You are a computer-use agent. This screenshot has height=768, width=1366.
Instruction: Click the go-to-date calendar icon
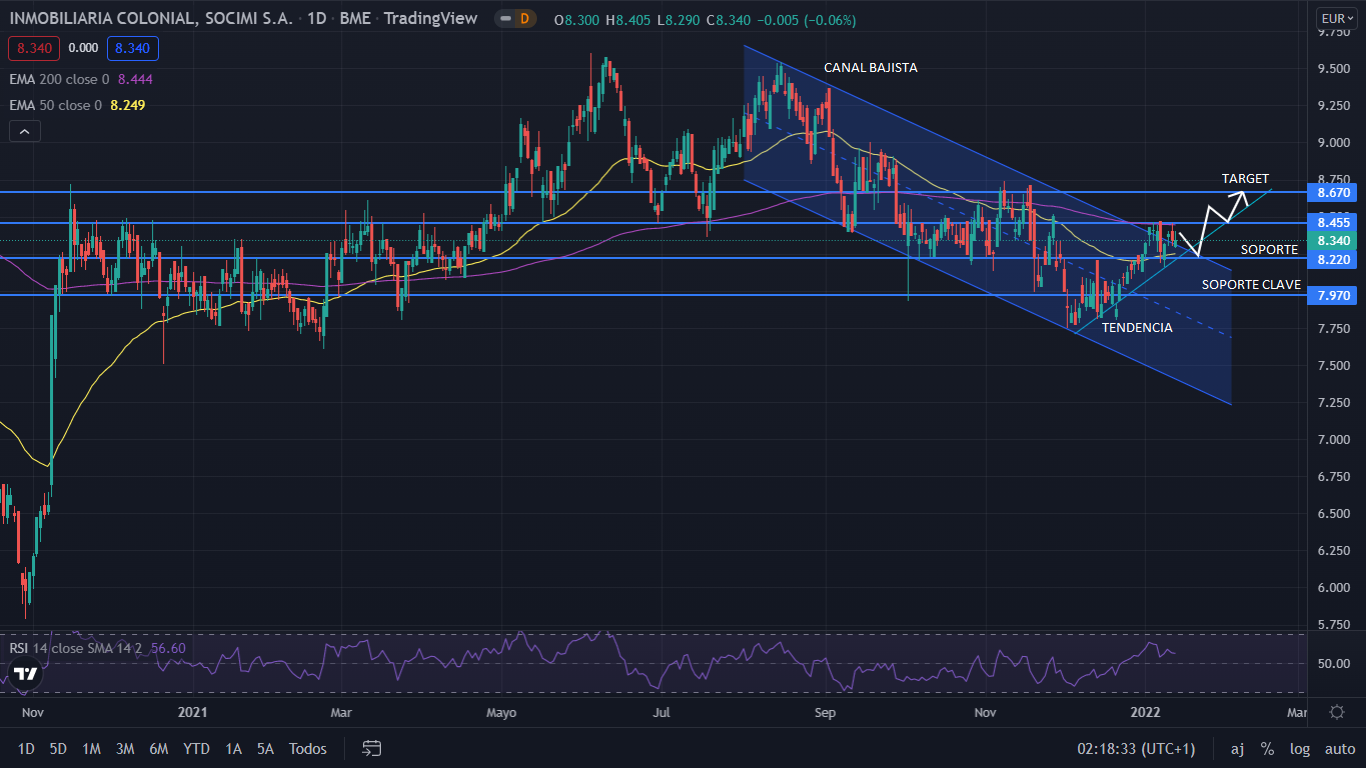[x=372, y=748]
